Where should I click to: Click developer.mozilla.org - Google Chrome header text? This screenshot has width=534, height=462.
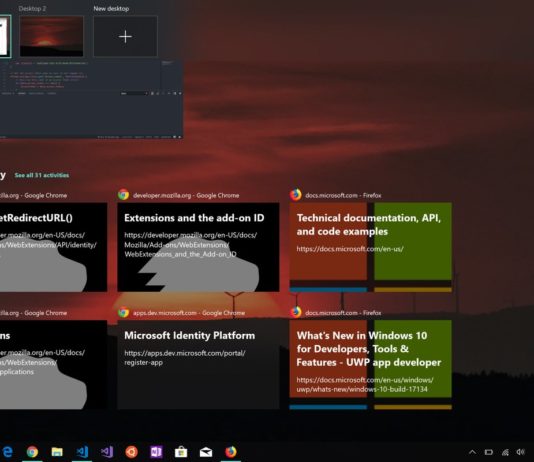186,195
